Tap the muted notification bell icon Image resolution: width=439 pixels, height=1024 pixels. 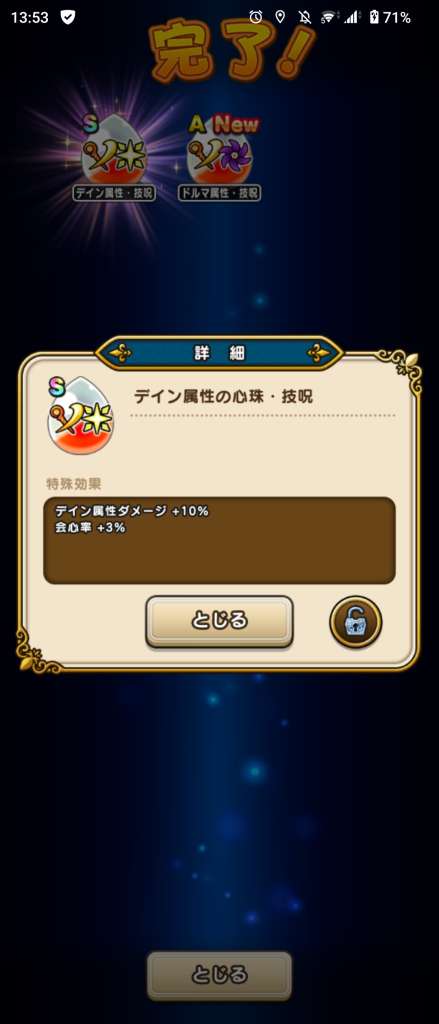click(304, 18)
